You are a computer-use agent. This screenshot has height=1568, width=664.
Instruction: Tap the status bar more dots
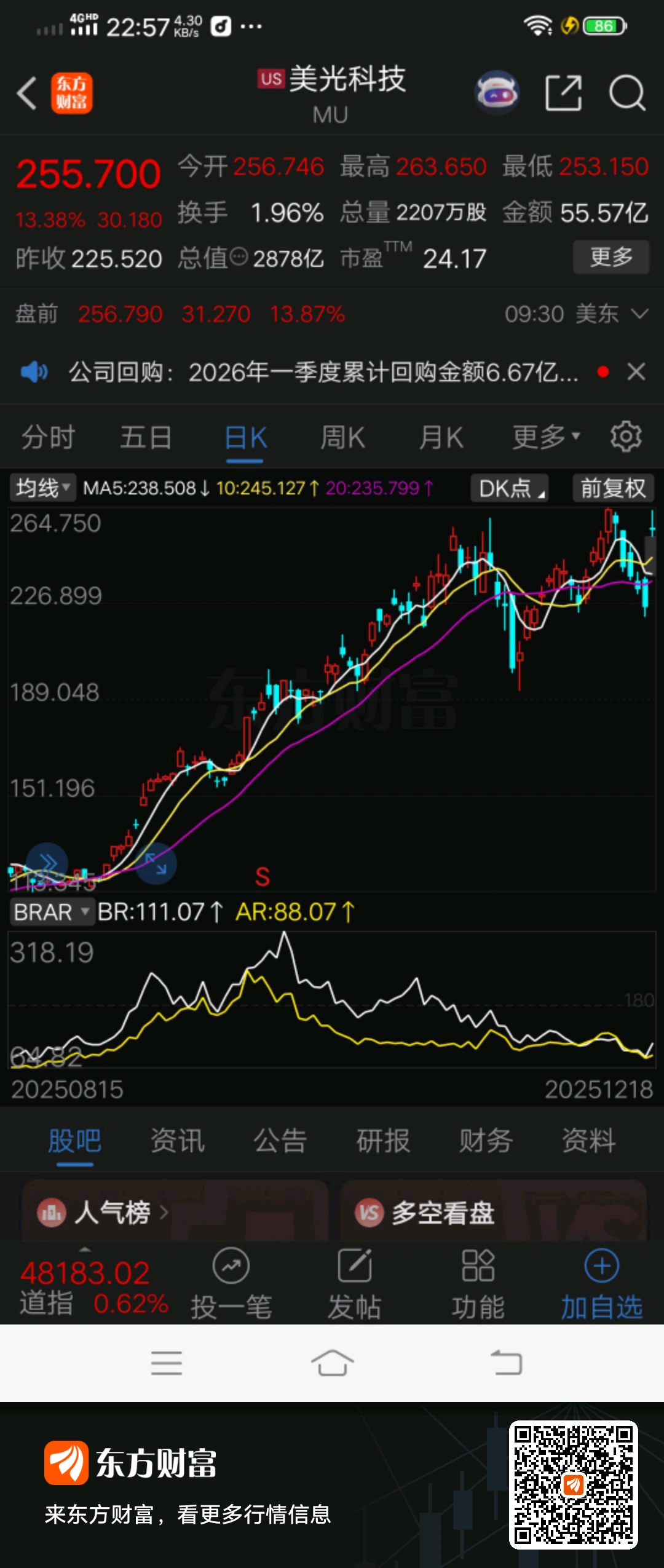point(251,26)
